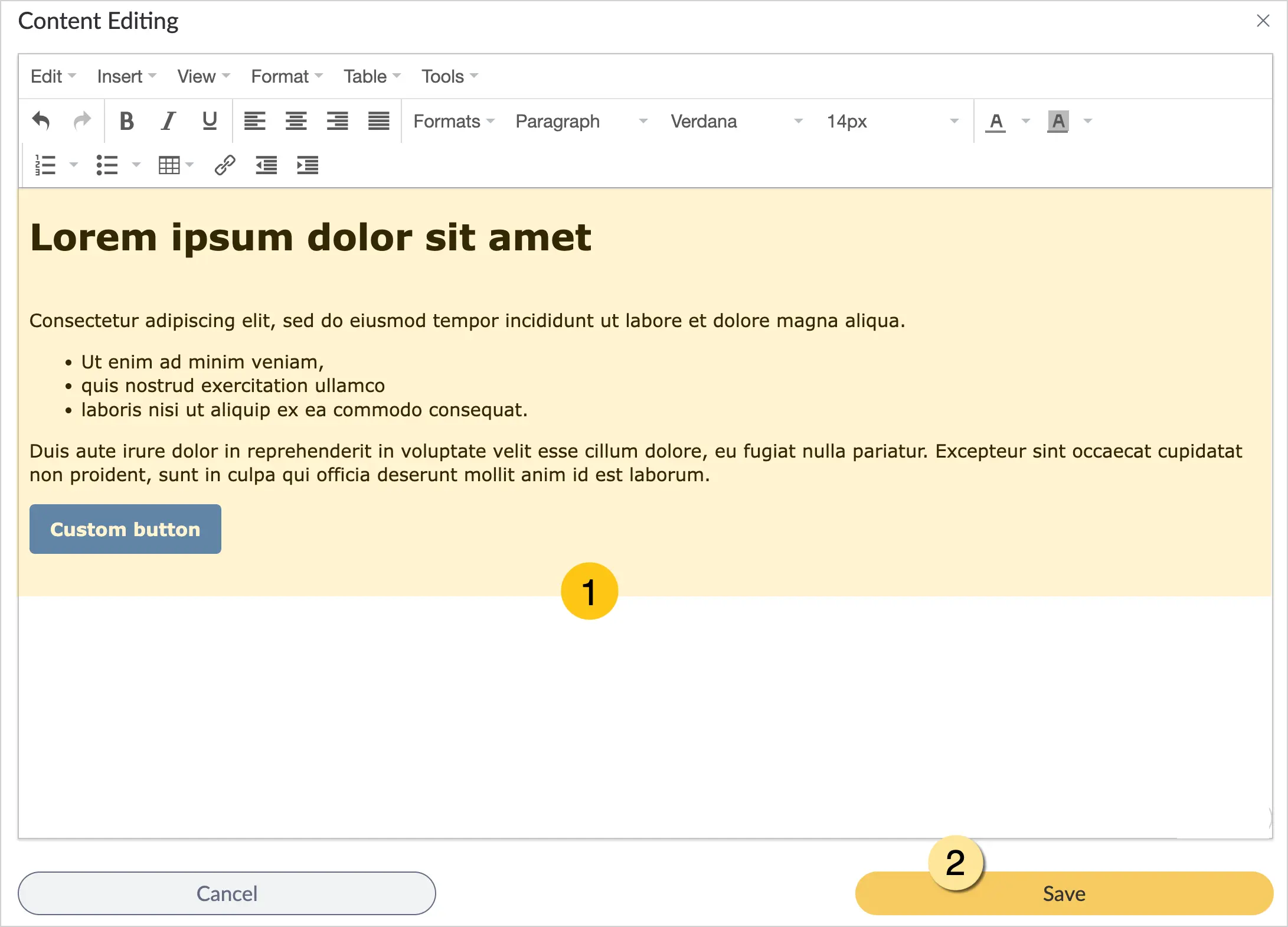This screenshot has height=927, width=1288.
Task: Toggle italic formatting
Action: (x=168, y=121)
